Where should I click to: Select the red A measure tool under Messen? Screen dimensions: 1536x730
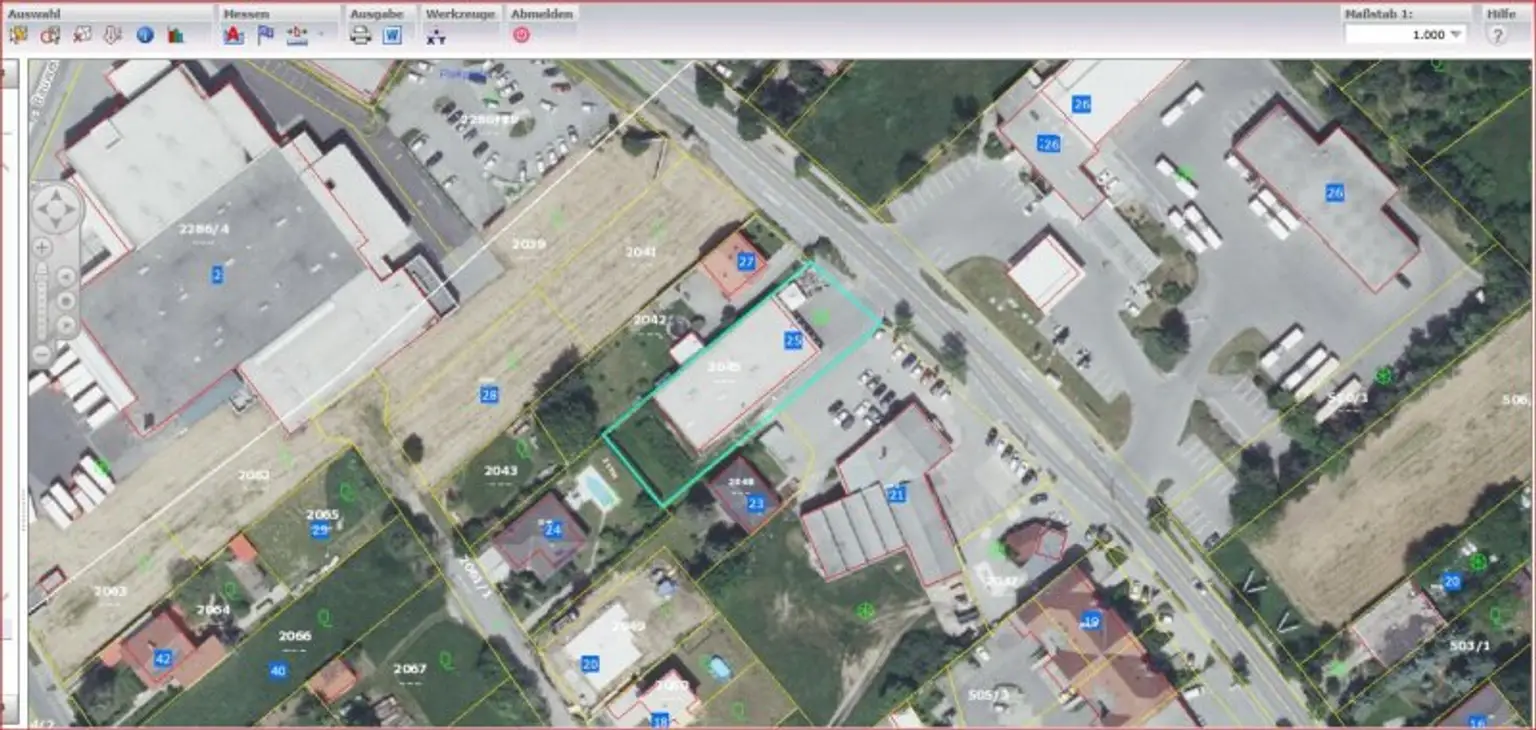pyautogui.click(x=233, y=35)
